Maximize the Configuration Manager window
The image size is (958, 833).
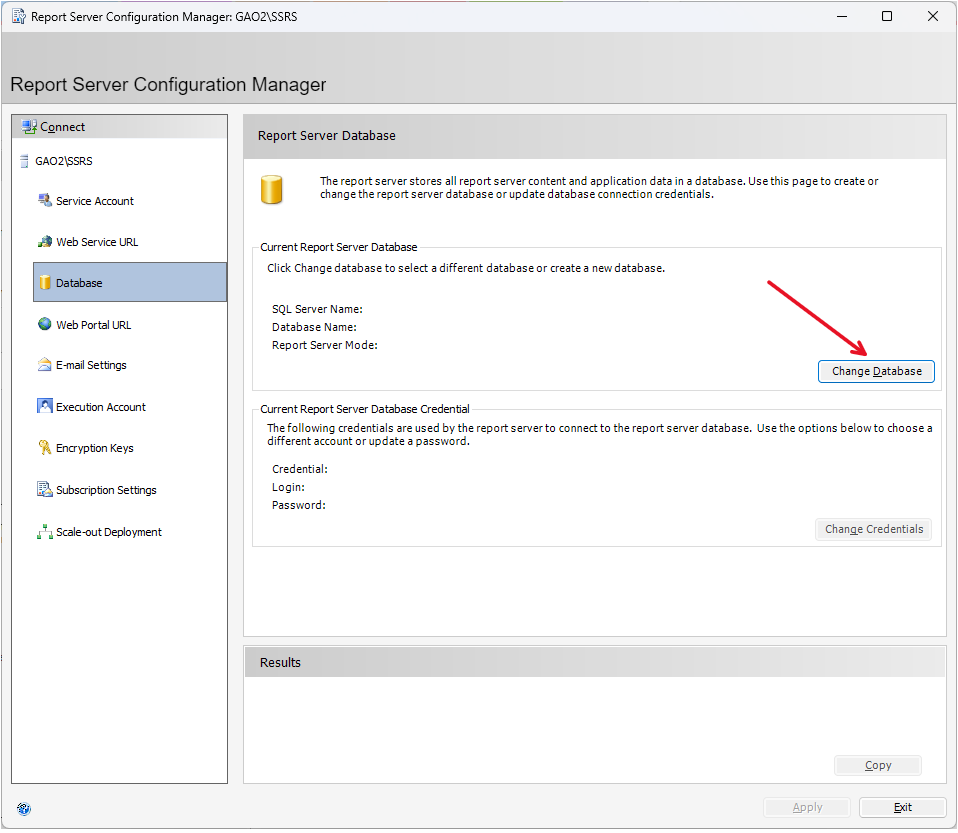887,17
